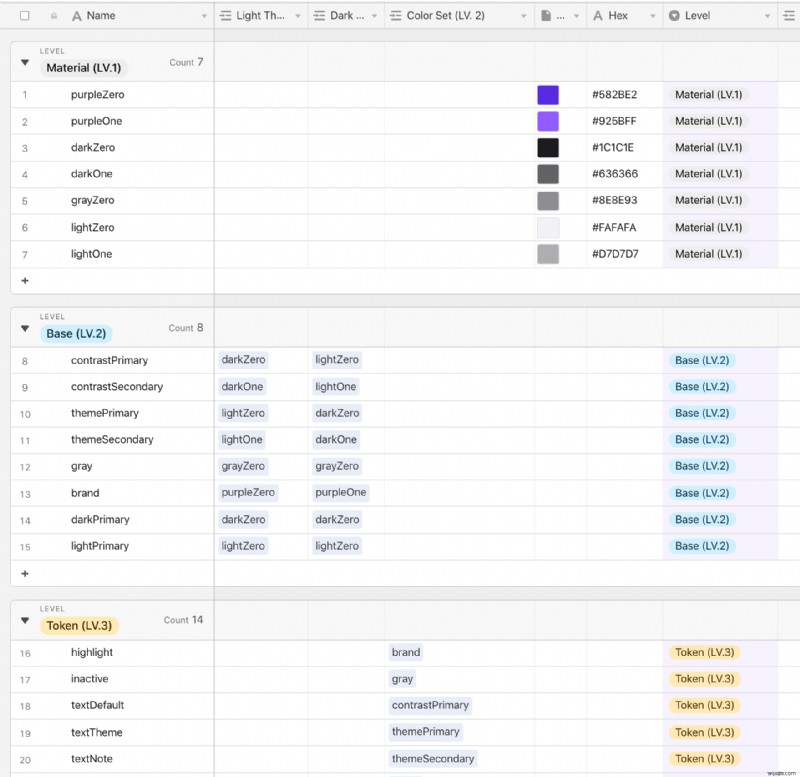This screenshot has width=800, height=777.
Task: Click the select field icon on Light Theme column
Action: click(227, 15)
